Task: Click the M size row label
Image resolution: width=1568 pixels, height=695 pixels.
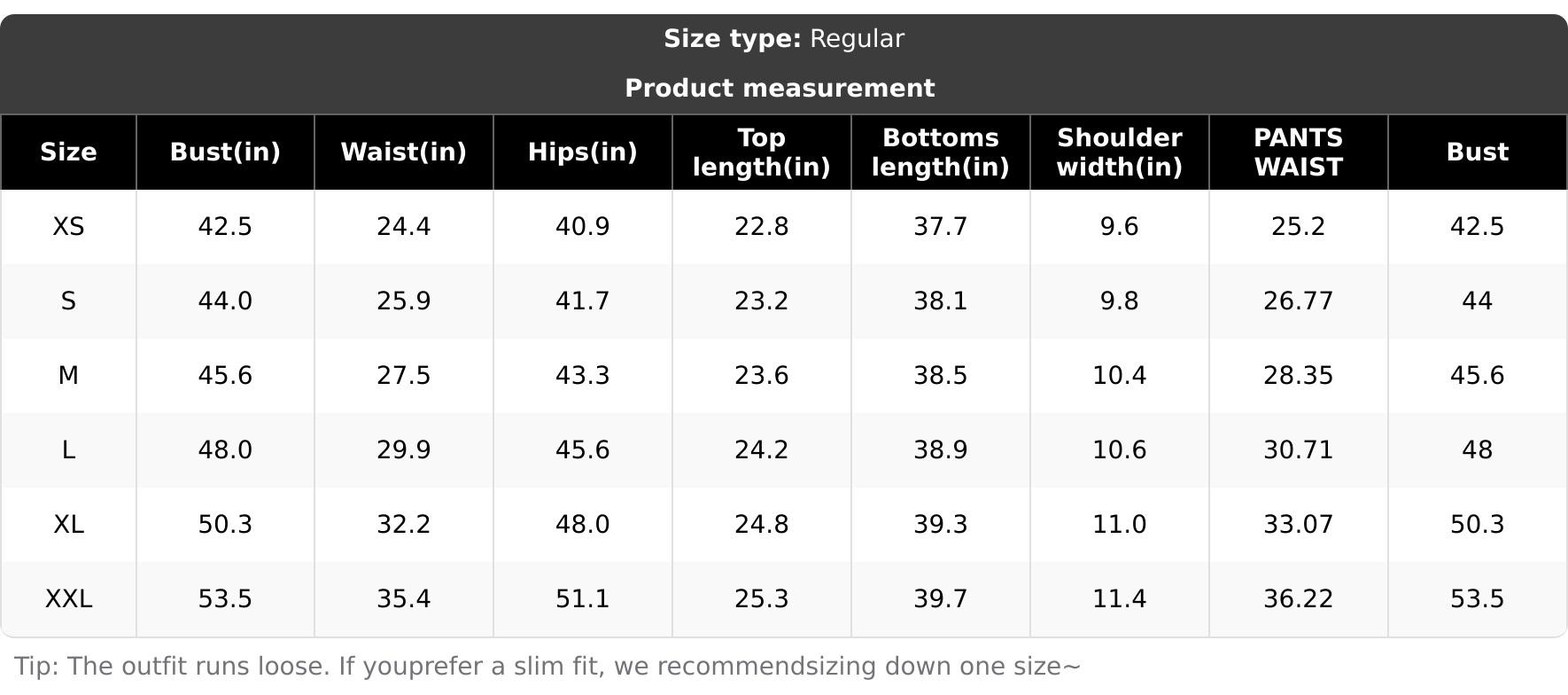Action: 68,376
